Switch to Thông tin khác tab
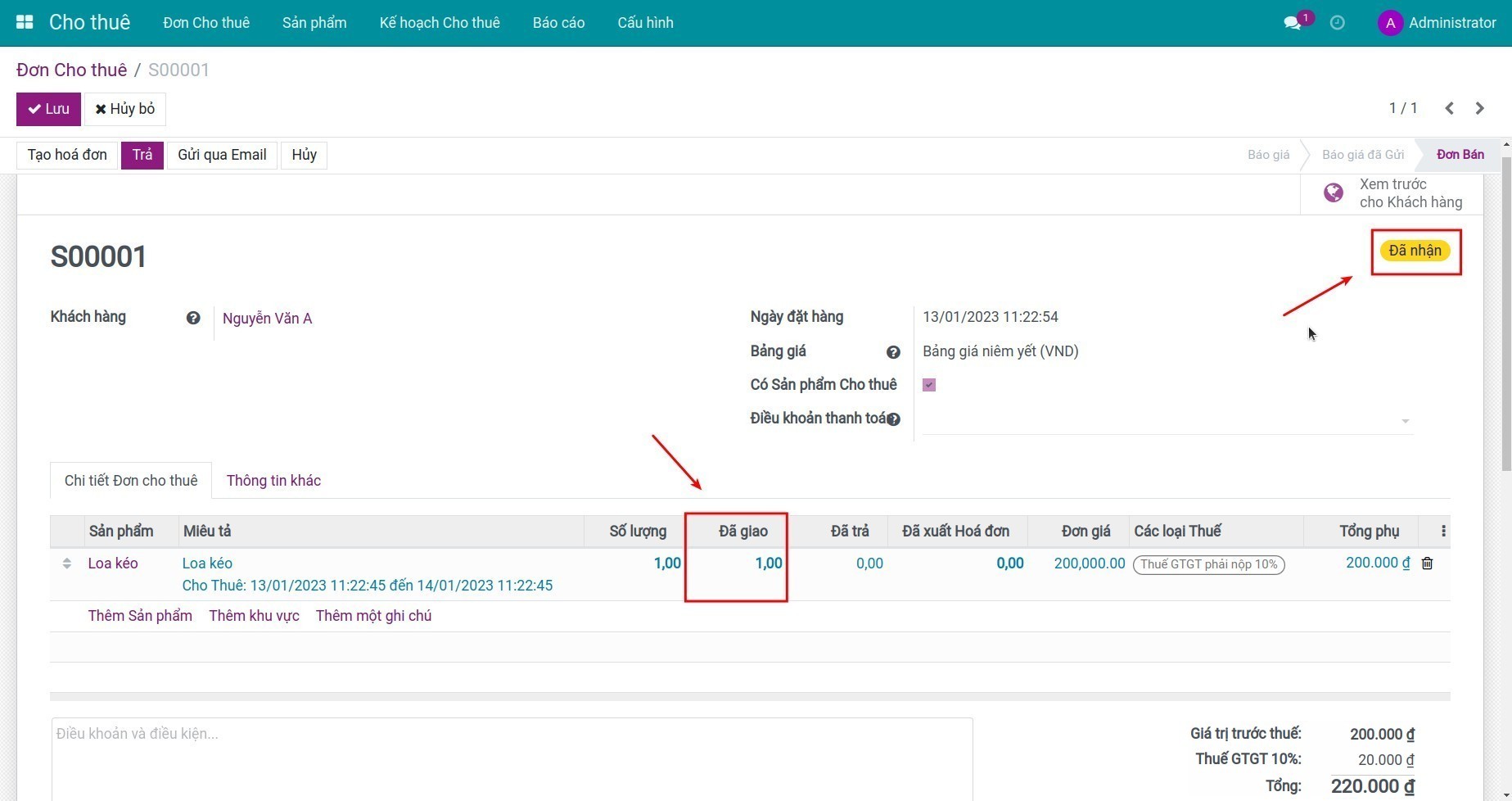Screen dimensions: 1512x801 click(x=273, y=481)
